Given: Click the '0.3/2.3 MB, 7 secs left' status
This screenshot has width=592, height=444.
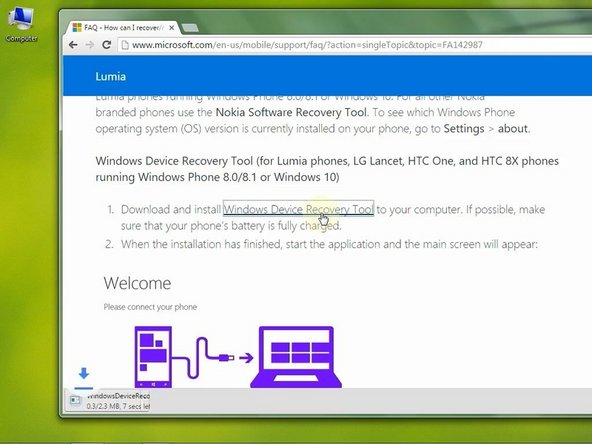Looking at the screenshot, I should coord(118,406).
